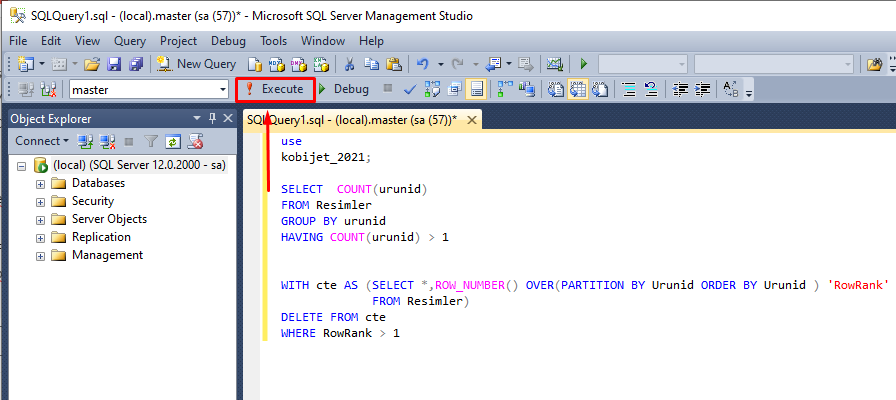Expand the Security folder

click(x=40, y=202)
